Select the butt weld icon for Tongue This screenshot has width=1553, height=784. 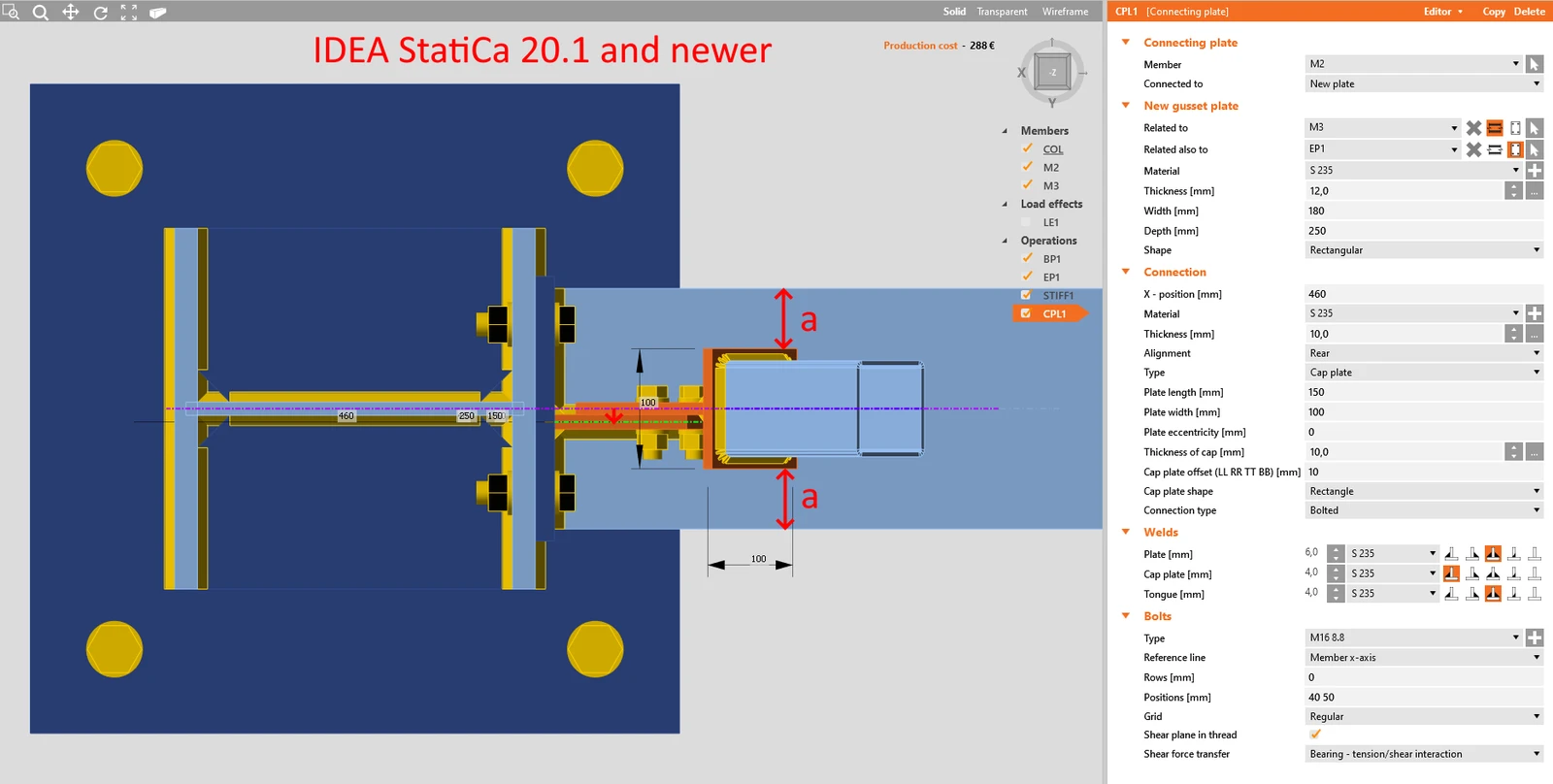tap(1535, 594)
